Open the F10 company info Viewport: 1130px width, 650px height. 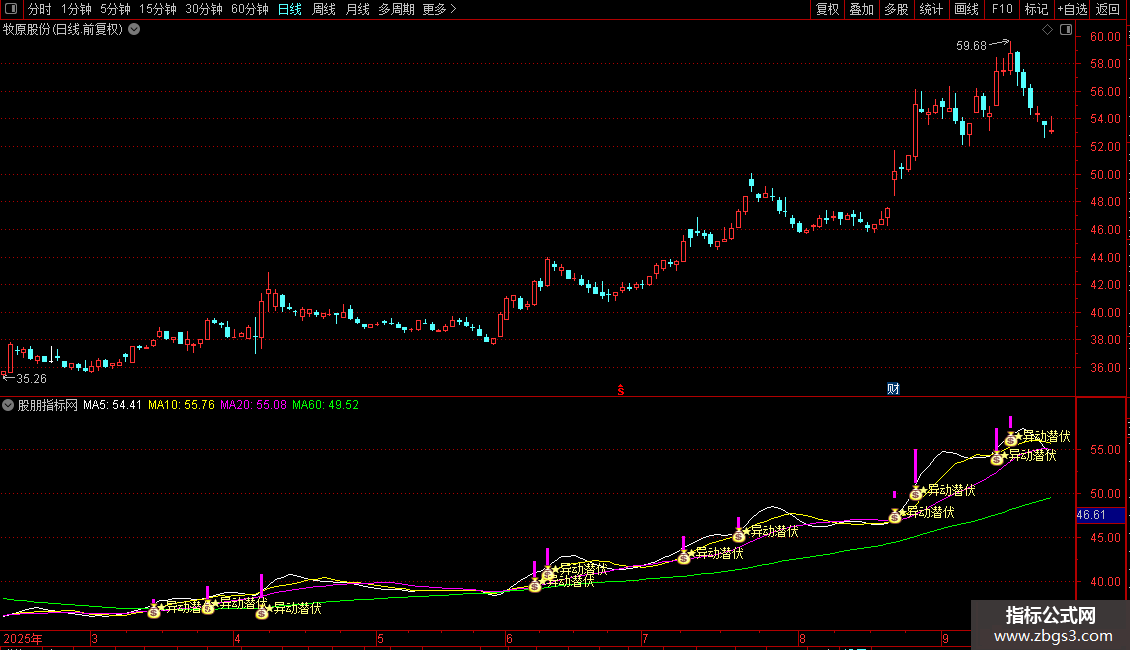1002,9
